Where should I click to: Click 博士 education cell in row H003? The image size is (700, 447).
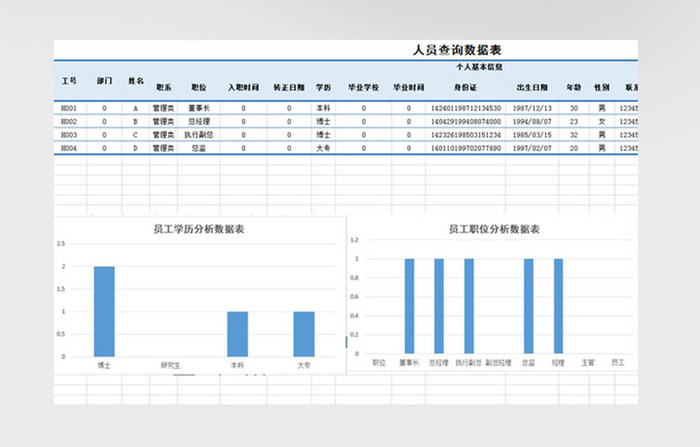(x=323, y=135)
